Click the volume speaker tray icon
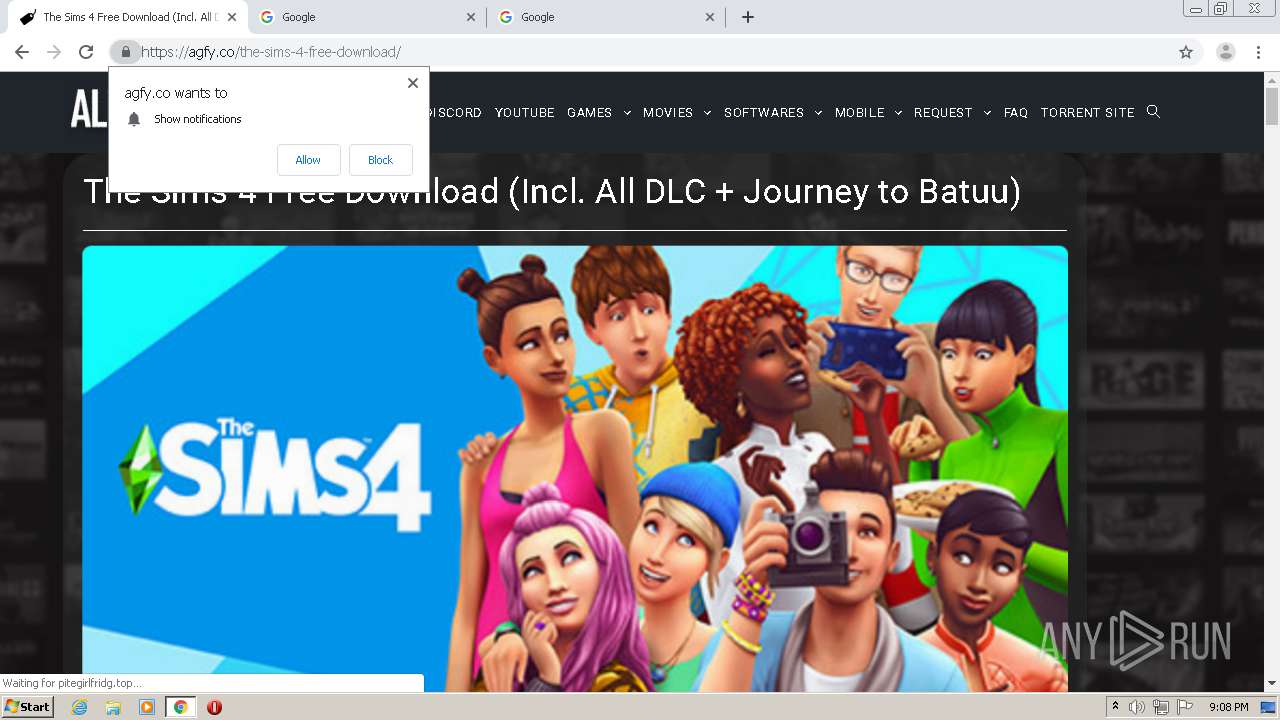The width and height of the screenshot is (1280, 720). (1137, 707)
